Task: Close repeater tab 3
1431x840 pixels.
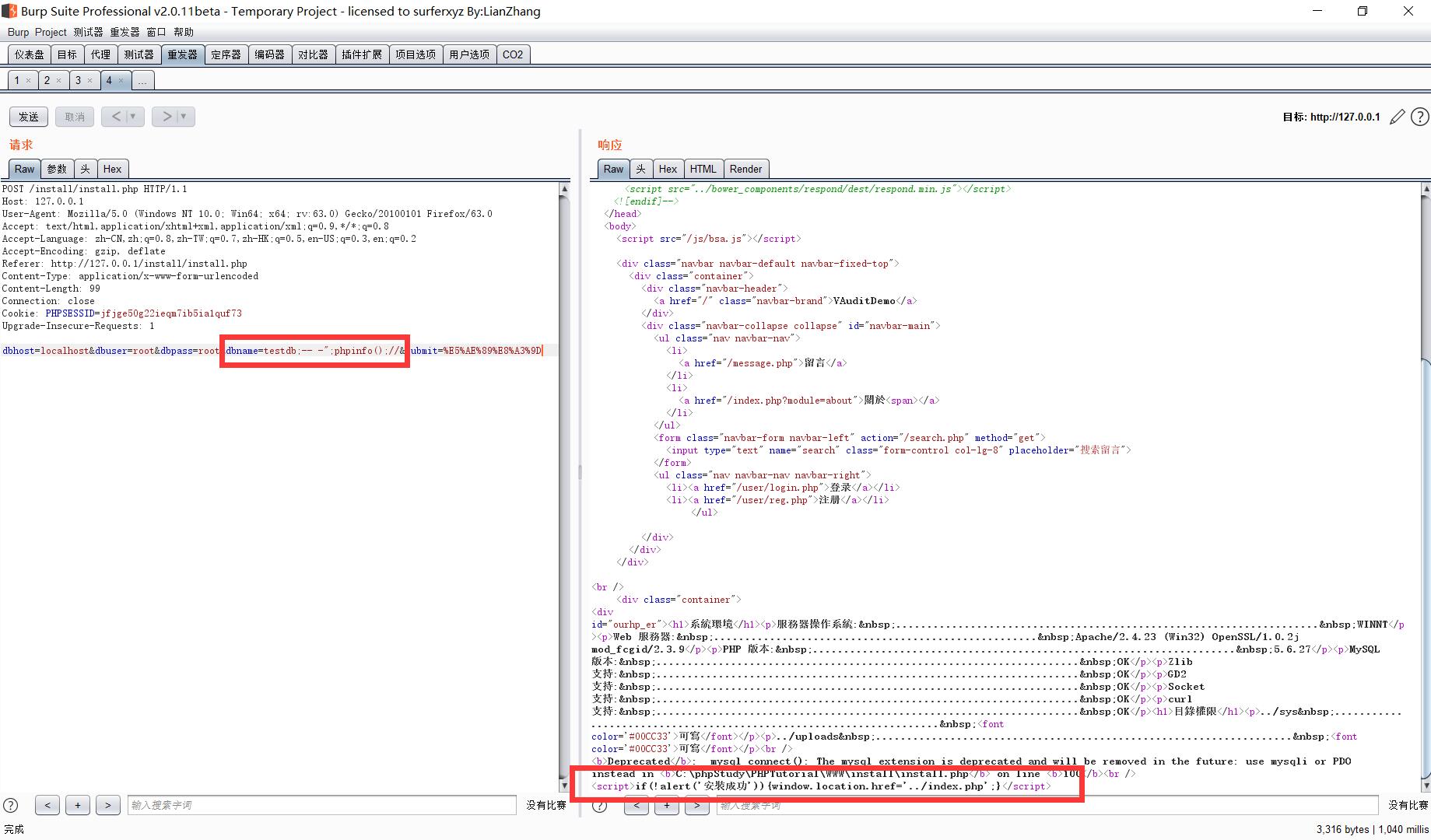Action: [89, 80]
